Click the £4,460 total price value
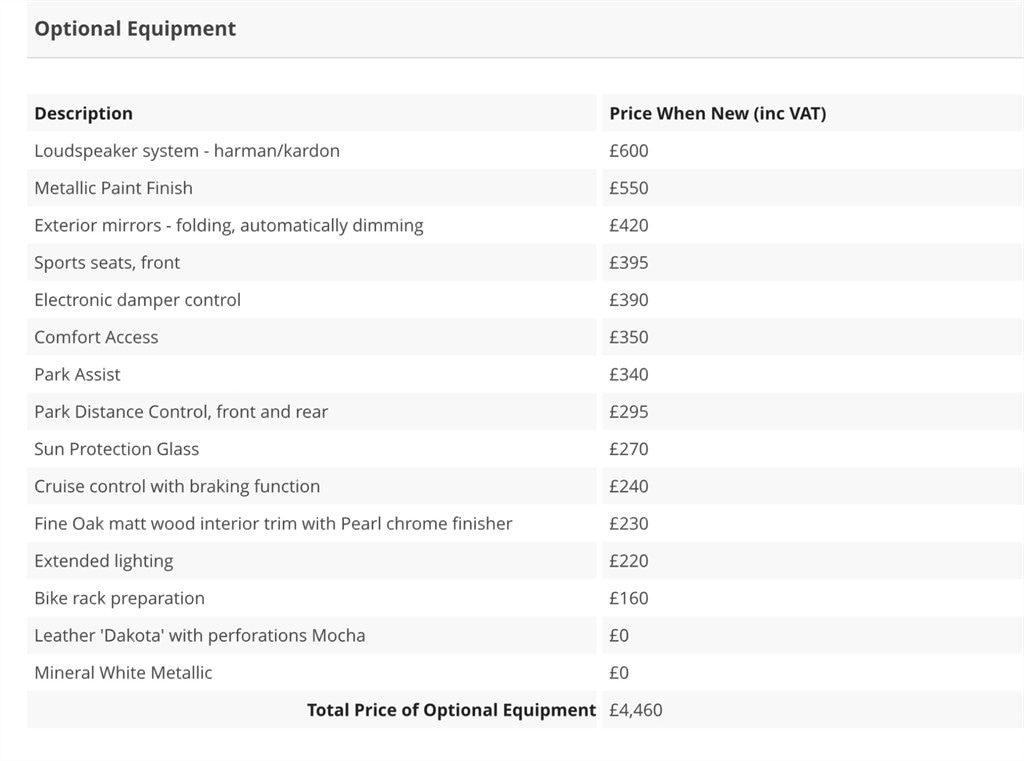 tap(635, 710)
